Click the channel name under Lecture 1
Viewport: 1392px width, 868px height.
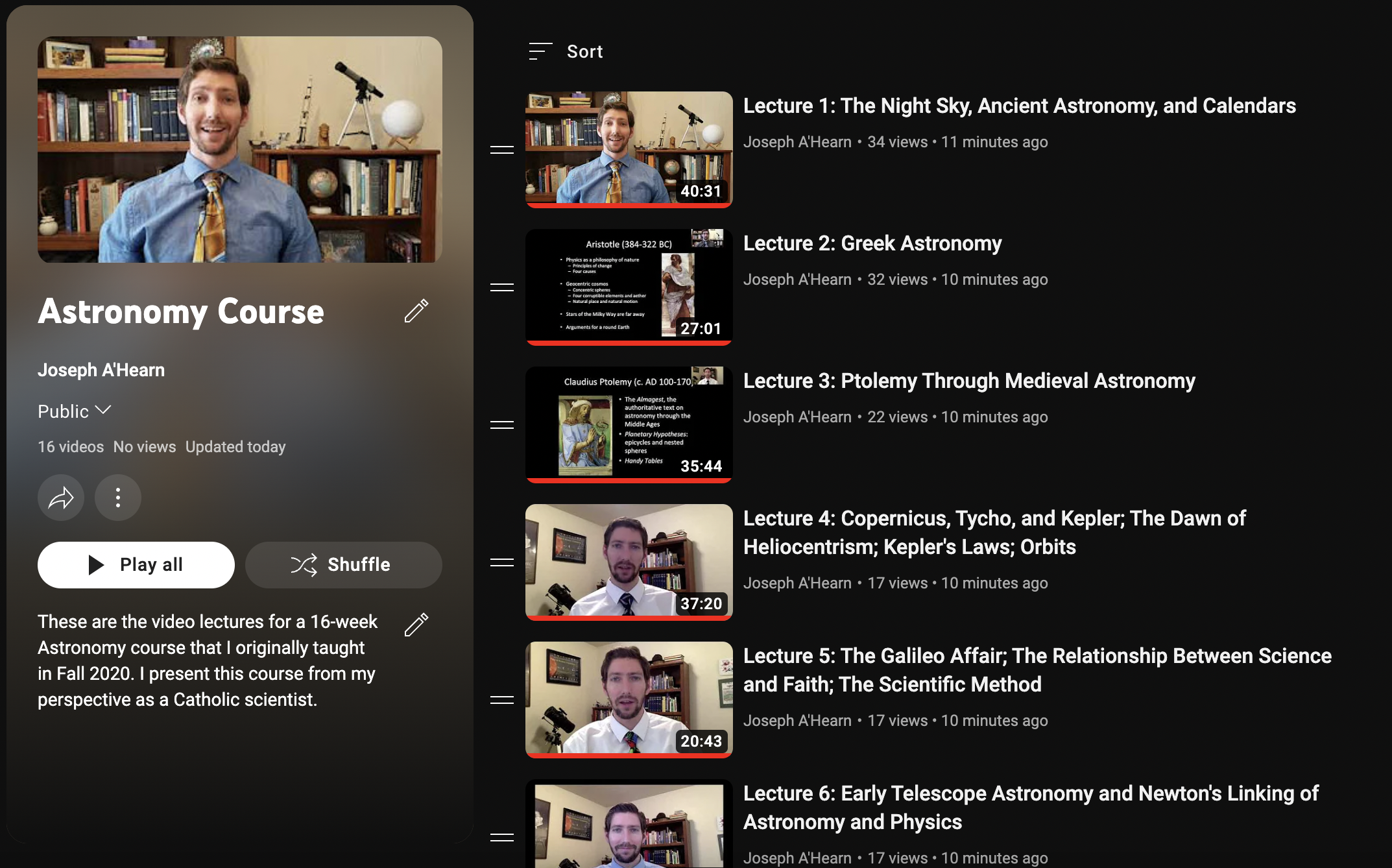click(x=797, y=142)
